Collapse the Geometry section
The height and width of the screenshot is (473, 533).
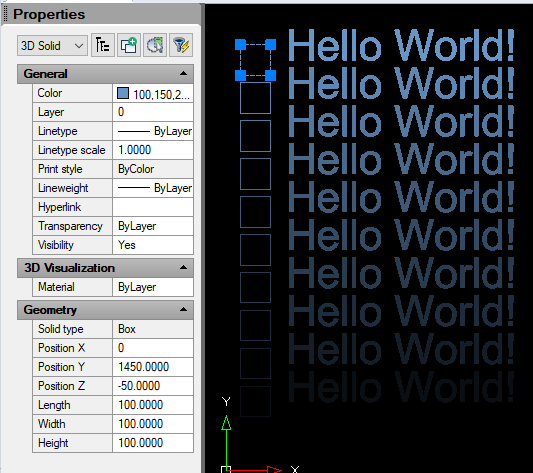tap(183, 309)
